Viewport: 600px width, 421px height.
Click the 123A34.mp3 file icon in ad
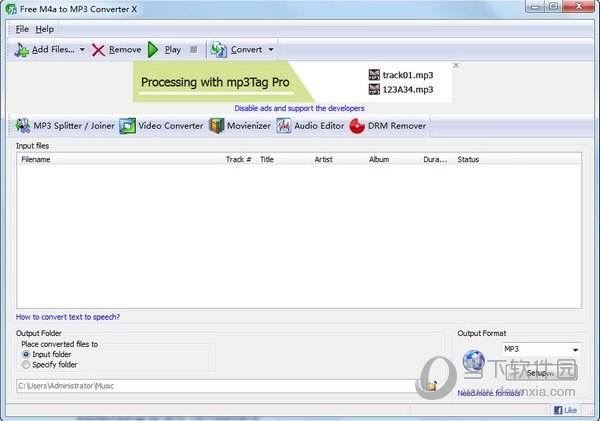pyautogui.click(x=374, y=89)
